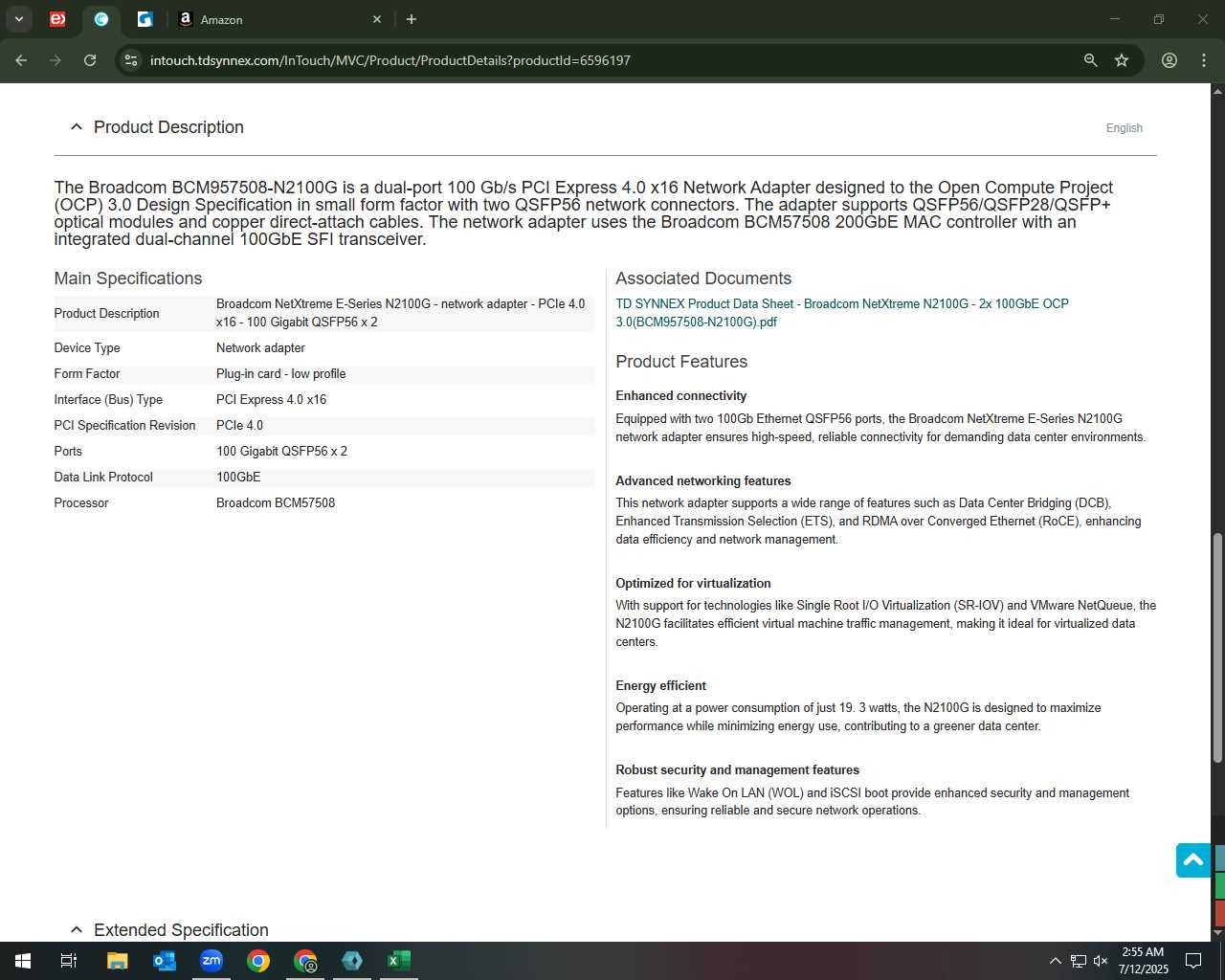Click the 'PCI Specification Revision' label
This screenshot has height=980, width=1225.
tap(124, 425)
